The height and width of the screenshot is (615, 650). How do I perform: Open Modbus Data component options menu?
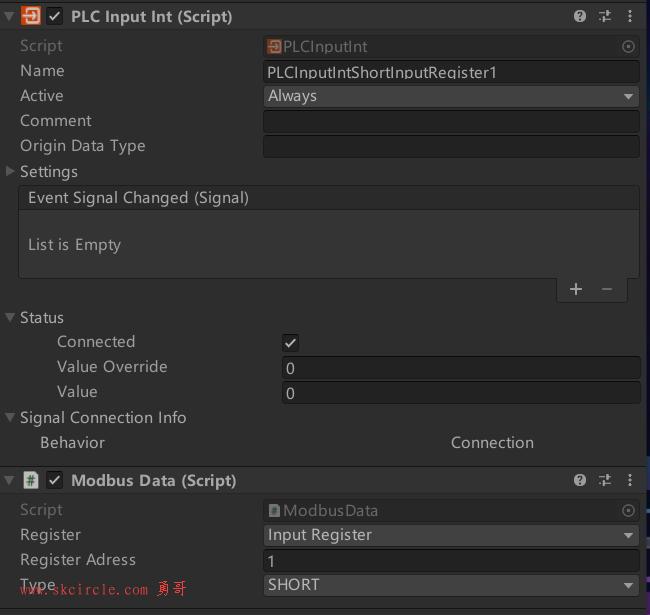pyautogui.click(x=630, y=480)
